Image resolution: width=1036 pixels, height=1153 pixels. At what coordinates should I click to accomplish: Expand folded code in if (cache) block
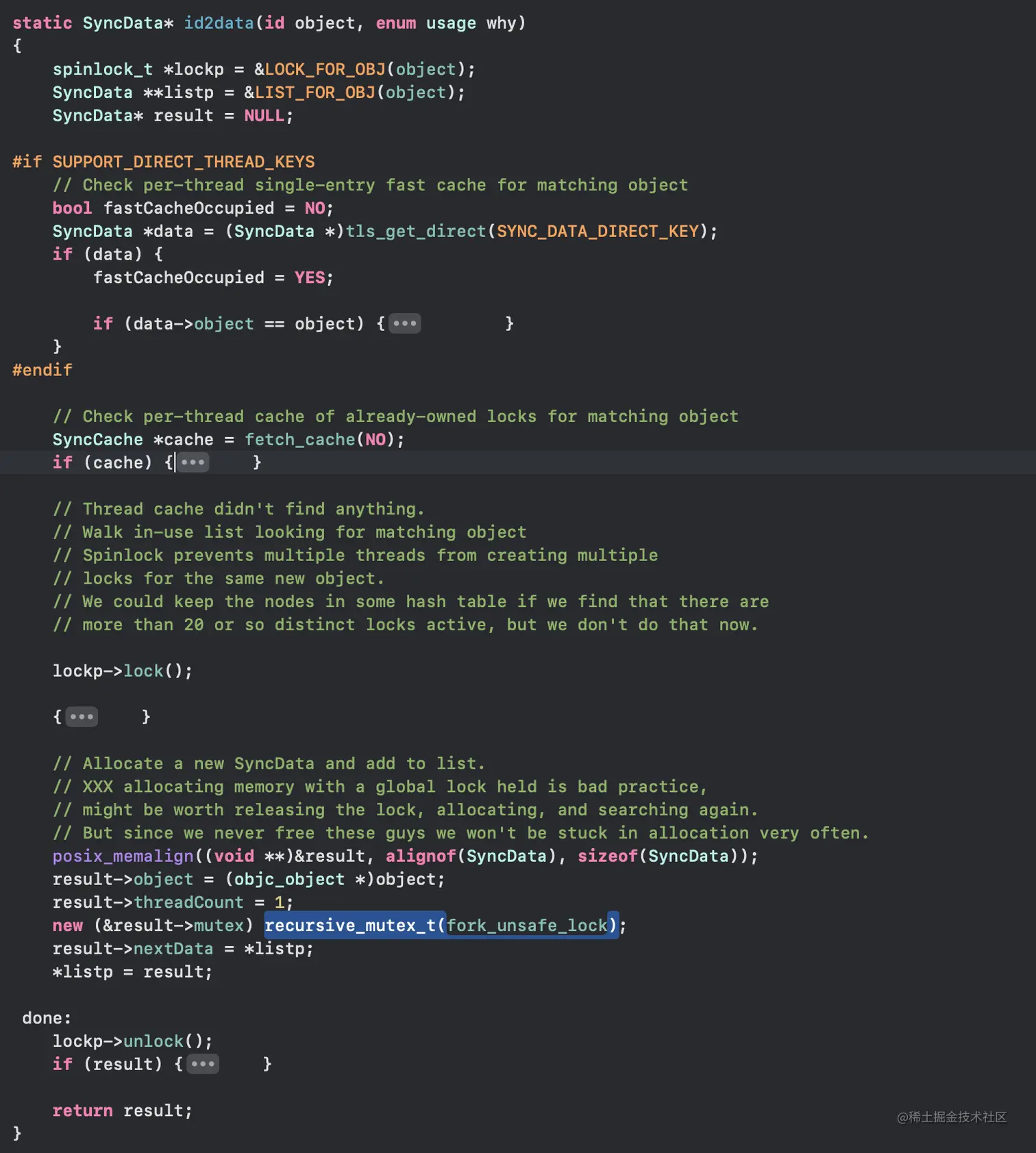click(193, 462)
